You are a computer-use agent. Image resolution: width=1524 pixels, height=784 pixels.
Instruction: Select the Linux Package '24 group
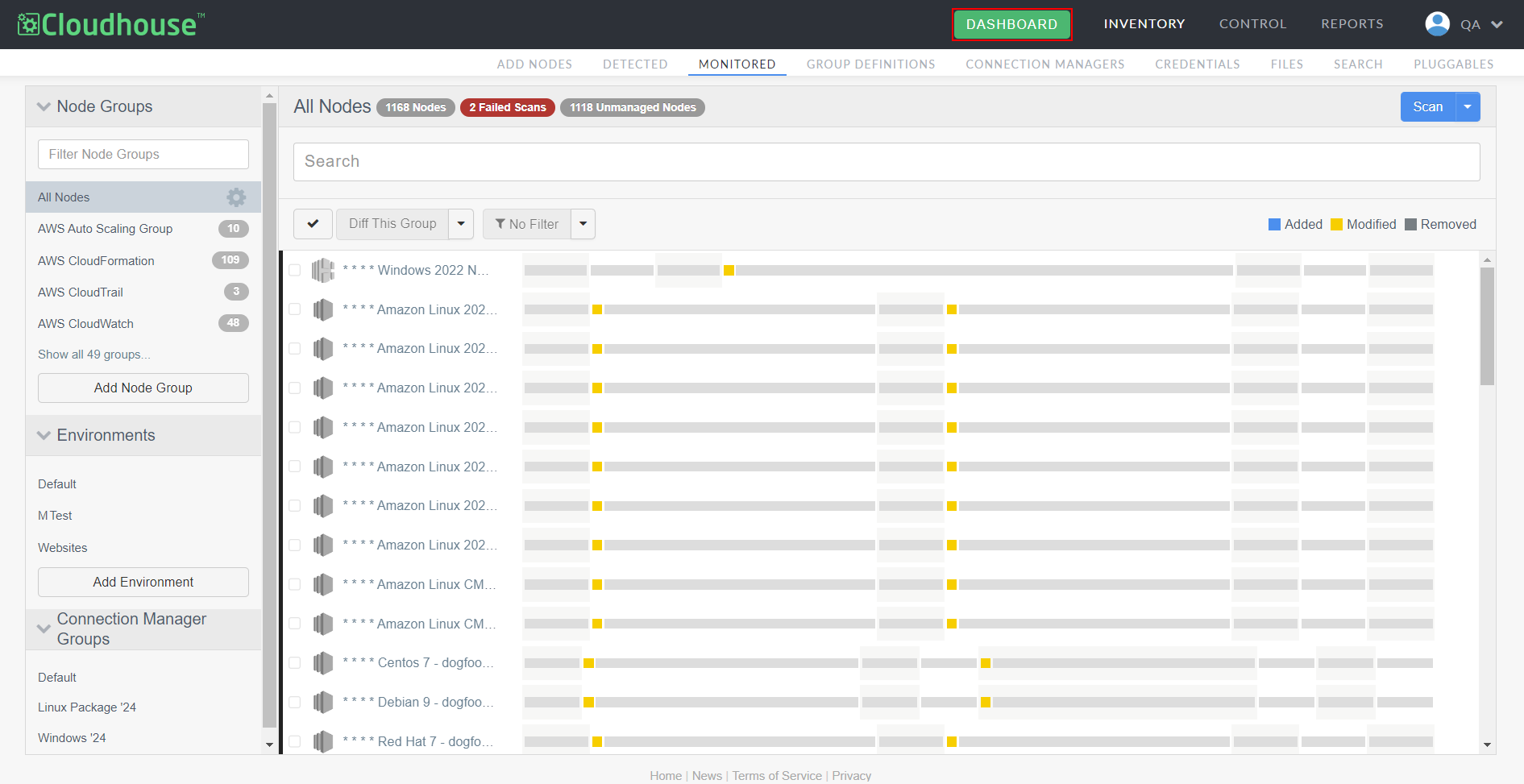pos(87,707)
